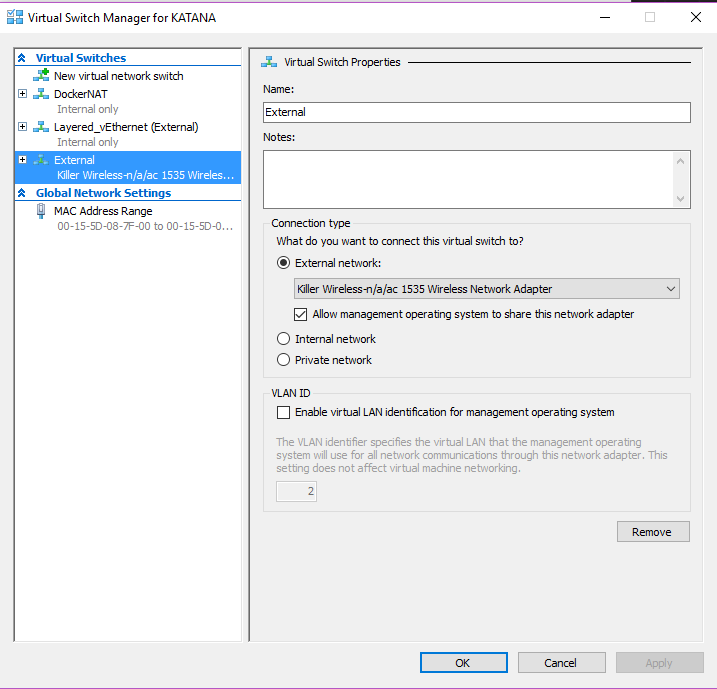Click the icon beside the selected External switch
This screenshot has height=689, width=717.
point(41,160)
